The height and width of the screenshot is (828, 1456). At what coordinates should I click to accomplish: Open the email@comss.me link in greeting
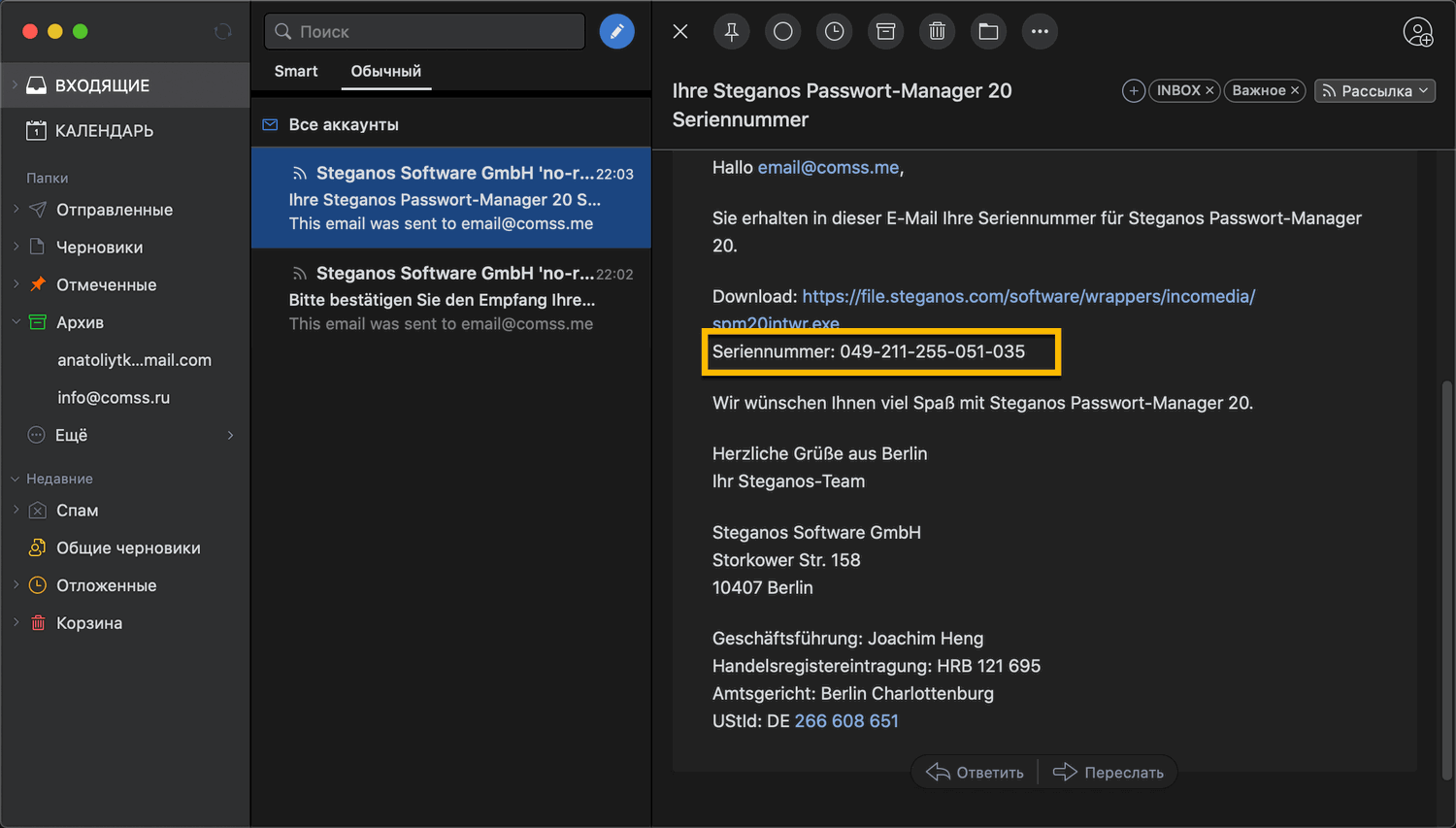pyautogui.click(x=828, y=167)
